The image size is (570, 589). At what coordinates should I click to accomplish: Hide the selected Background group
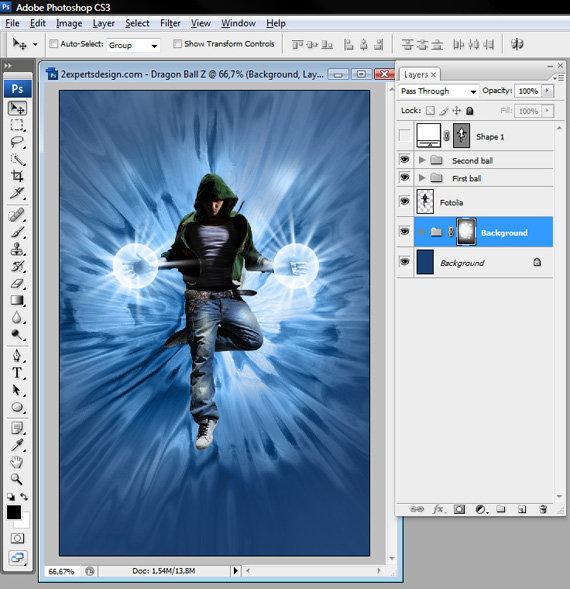click(405, 231)
